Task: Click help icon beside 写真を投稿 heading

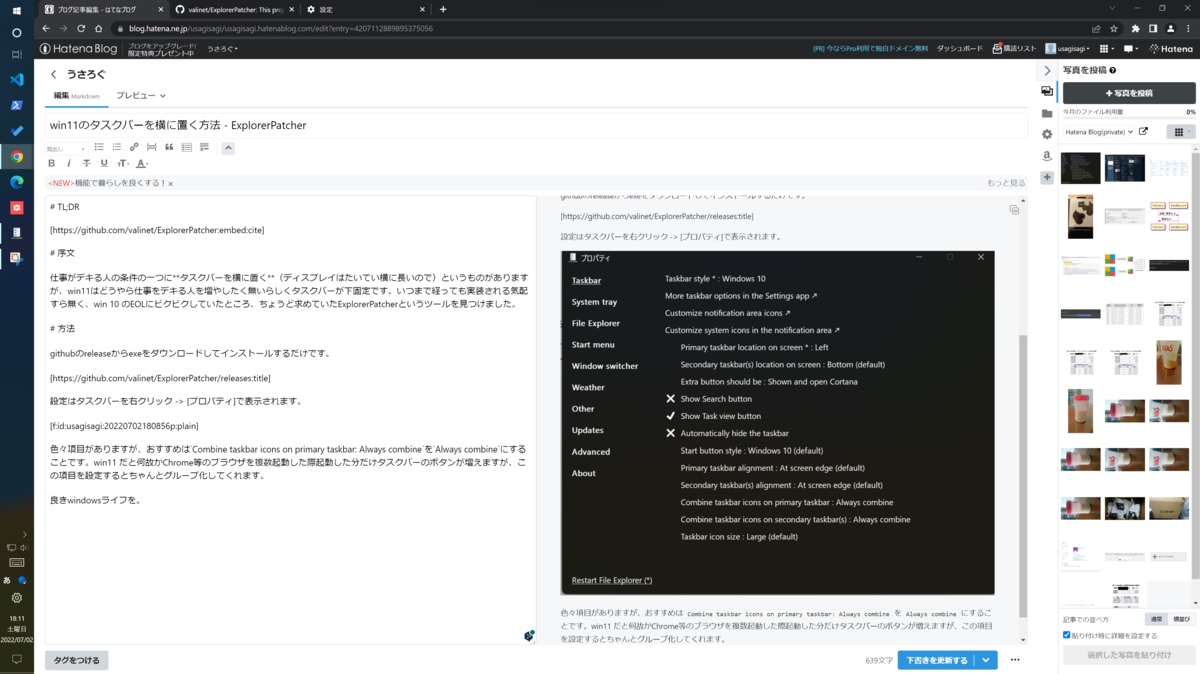Action: point(1113,71)
